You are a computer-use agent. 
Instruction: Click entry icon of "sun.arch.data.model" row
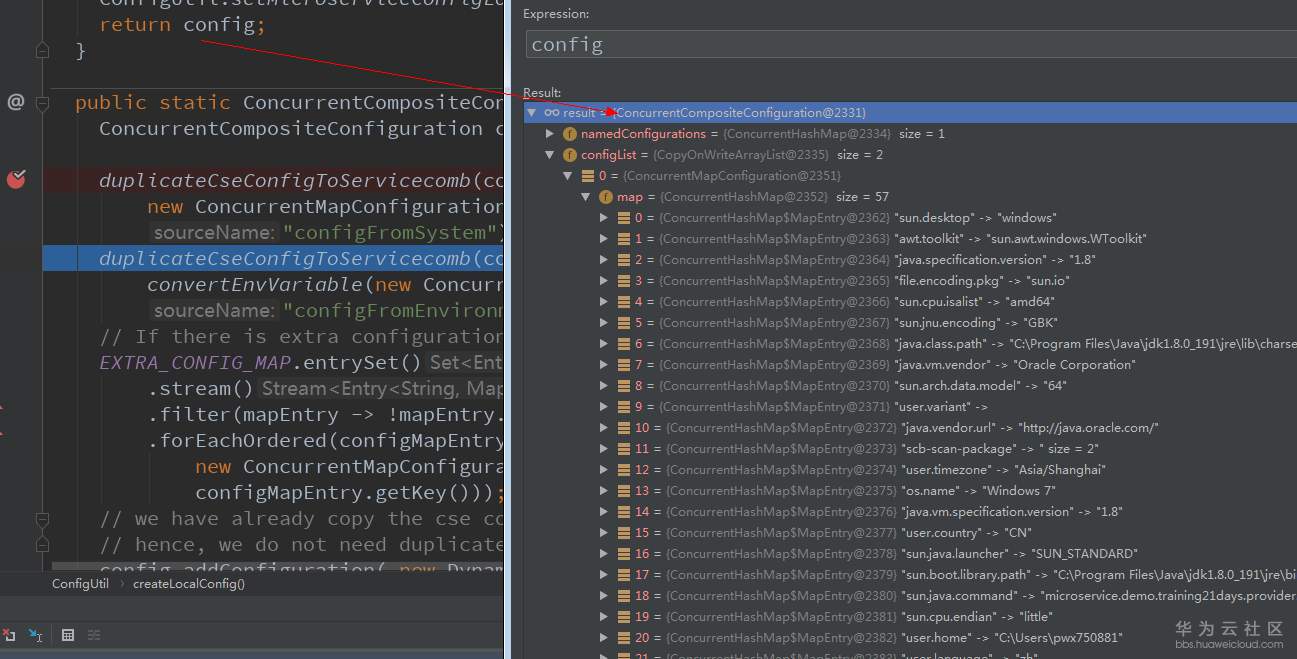pyautogui.click(x=624, y=386)
